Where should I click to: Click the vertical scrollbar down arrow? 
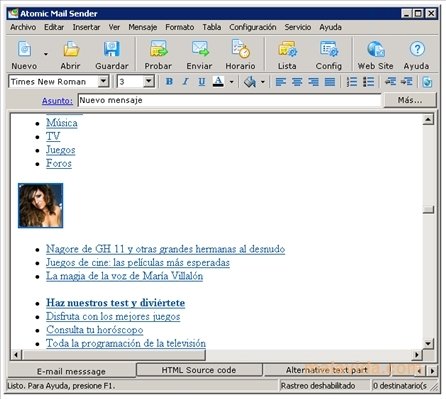(x=428, y=343)
